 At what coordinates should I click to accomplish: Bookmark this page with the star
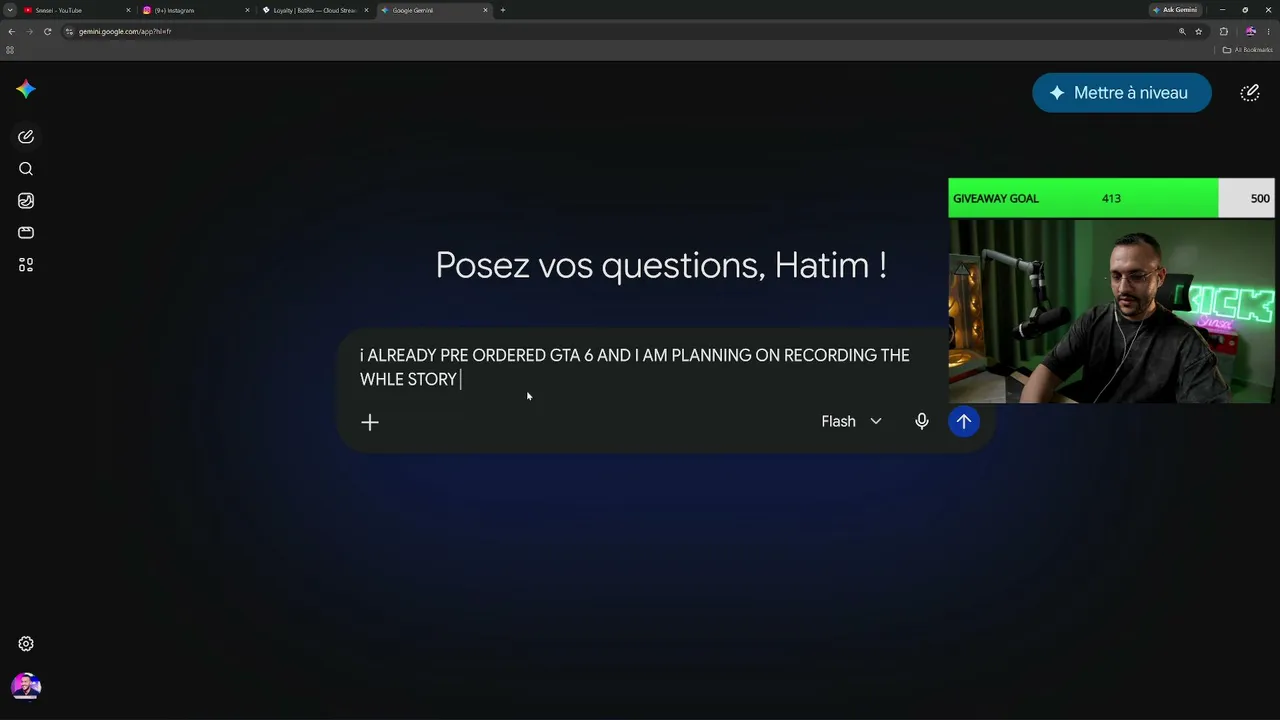point(1199,31)
